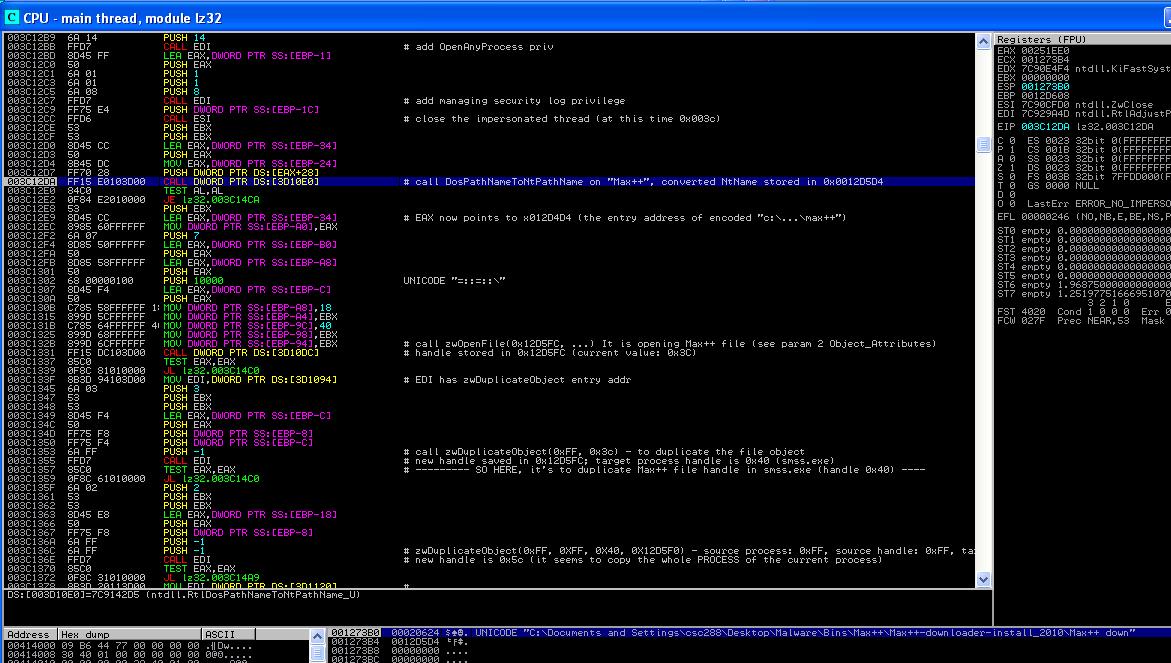
Task: Select the Z flag in the registers pane
Action: pyautogui.click(x=1005, y=167)
